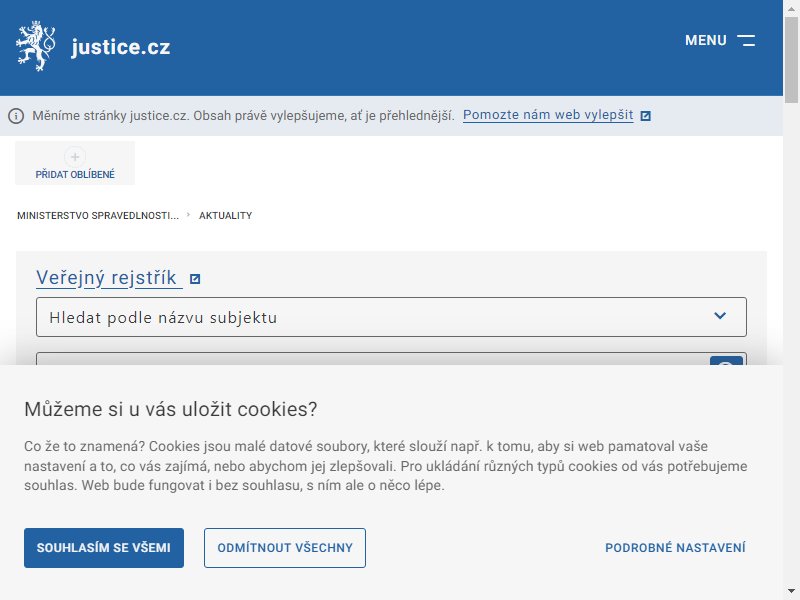Open Podrobné nastavení cookie settings
The width and height of the screenshot is (800, 600).
pyautogui.click(x=675, y=547)
